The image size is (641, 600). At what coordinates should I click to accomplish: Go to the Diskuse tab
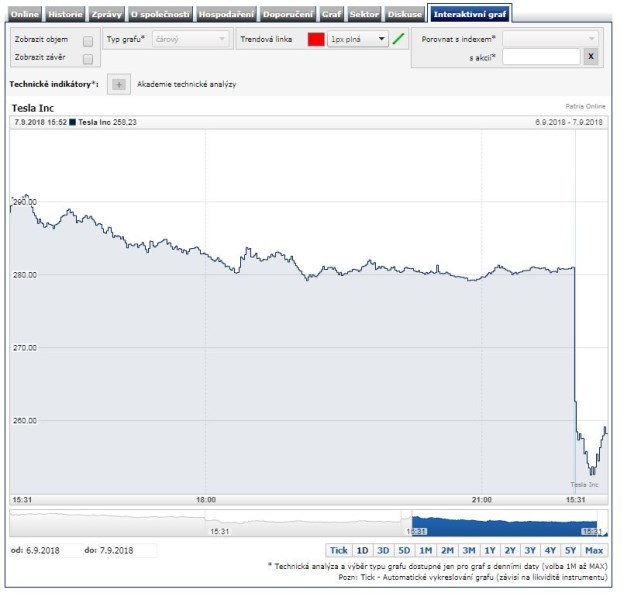(x=404, y=14)
